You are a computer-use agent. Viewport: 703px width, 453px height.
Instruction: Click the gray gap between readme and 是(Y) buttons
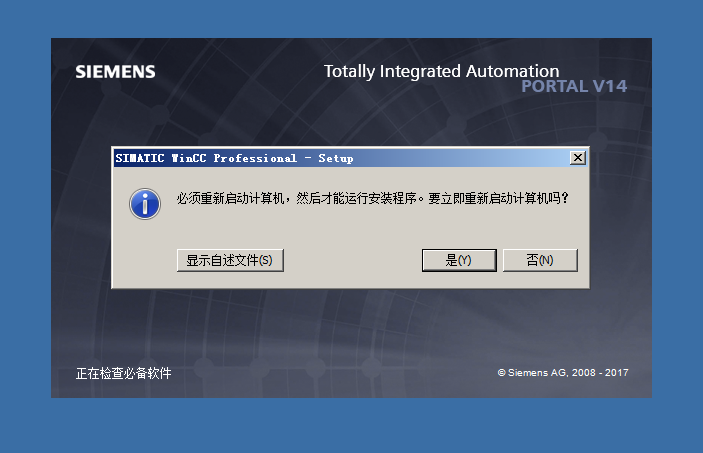pyautogui.click(x=352, y=260)
